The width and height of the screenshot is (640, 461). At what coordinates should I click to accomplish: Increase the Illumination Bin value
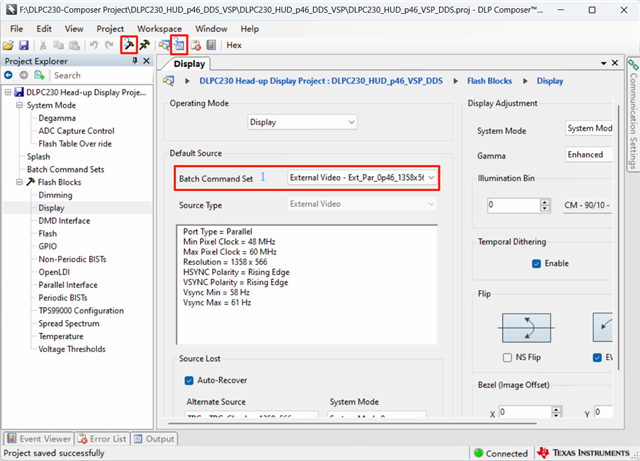545,202
